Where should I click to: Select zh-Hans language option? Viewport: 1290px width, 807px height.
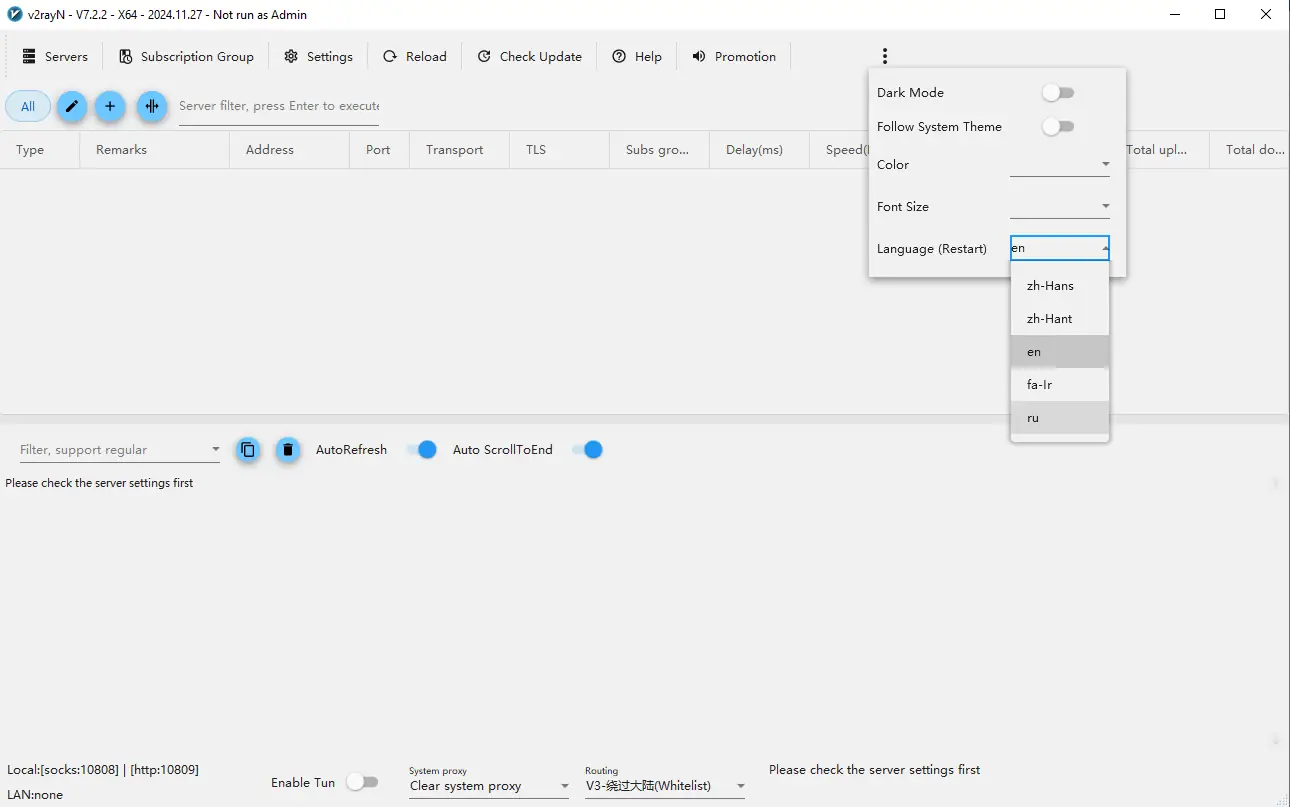pyautogui.click(x=1060, y=286)
